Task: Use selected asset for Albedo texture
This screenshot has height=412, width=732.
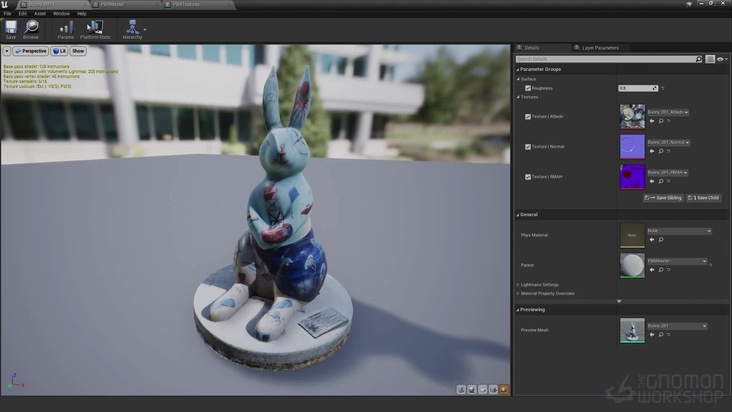Action: point(652,121)
